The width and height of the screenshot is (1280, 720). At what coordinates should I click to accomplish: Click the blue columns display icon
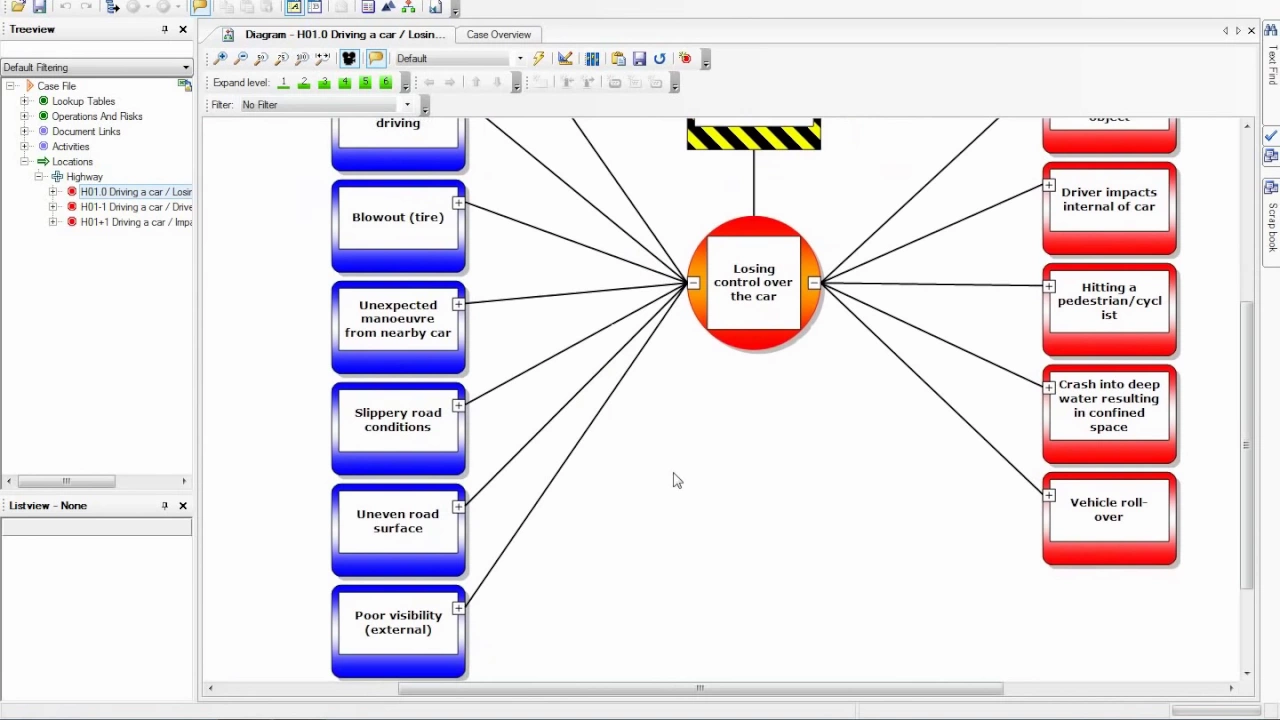click(x=592, y=59)
